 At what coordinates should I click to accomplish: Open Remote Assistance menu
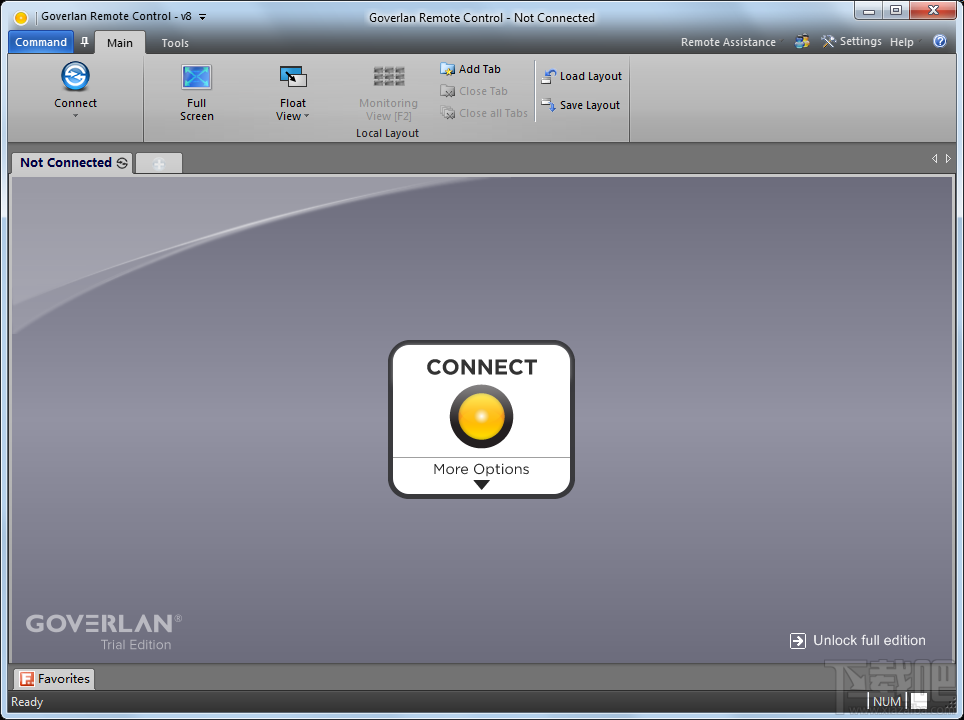click(728, 42)
